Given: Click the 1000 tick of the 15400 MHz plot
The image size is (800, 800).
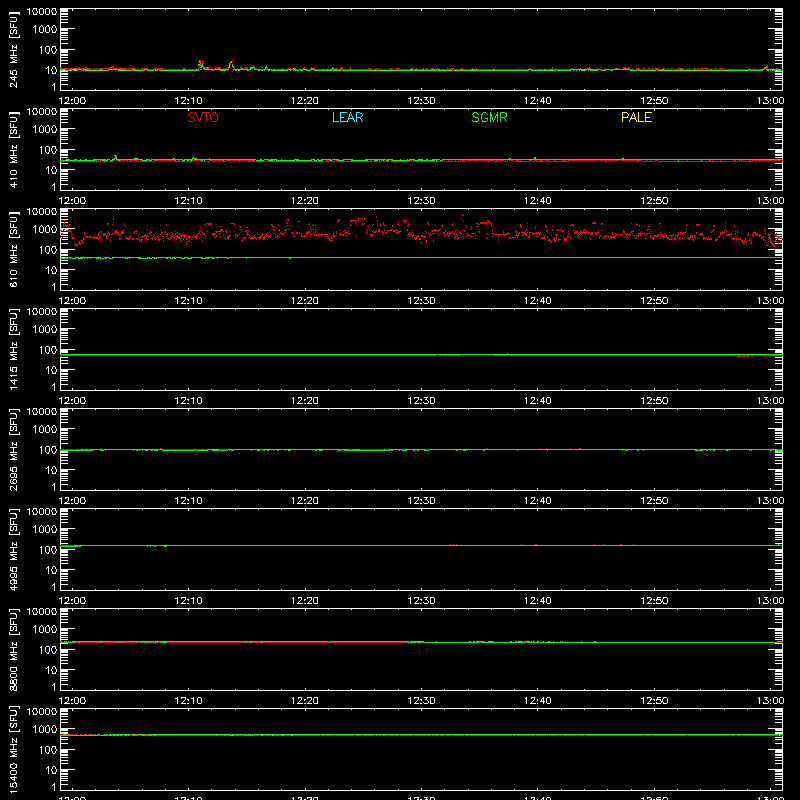Looking at the screenshot, I should [45, 730].
